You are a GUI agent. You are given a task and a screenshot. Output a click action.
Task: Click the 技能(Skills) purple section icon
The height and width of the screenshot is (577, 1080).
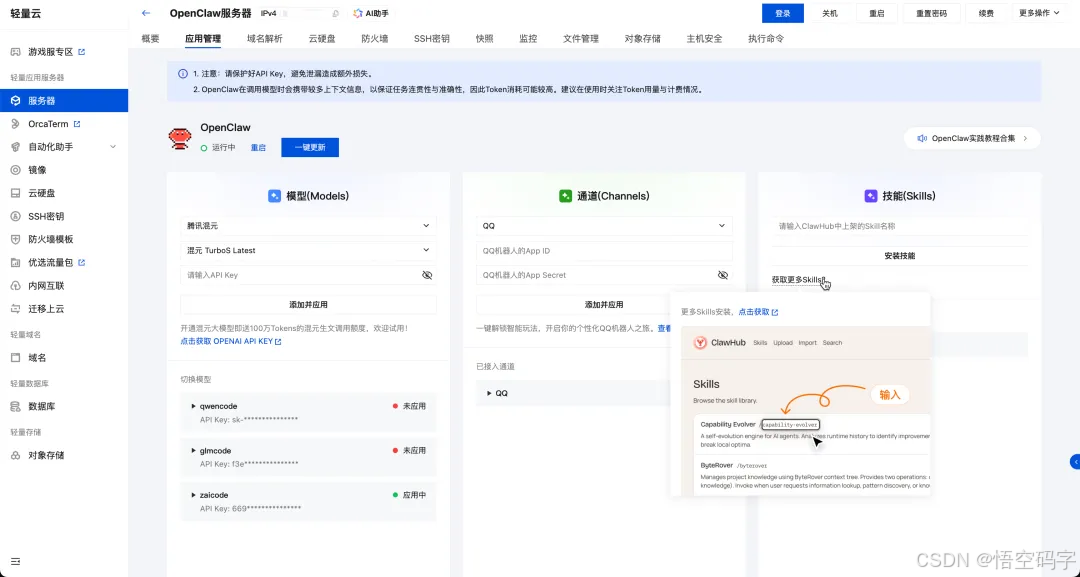coord(871,196)
